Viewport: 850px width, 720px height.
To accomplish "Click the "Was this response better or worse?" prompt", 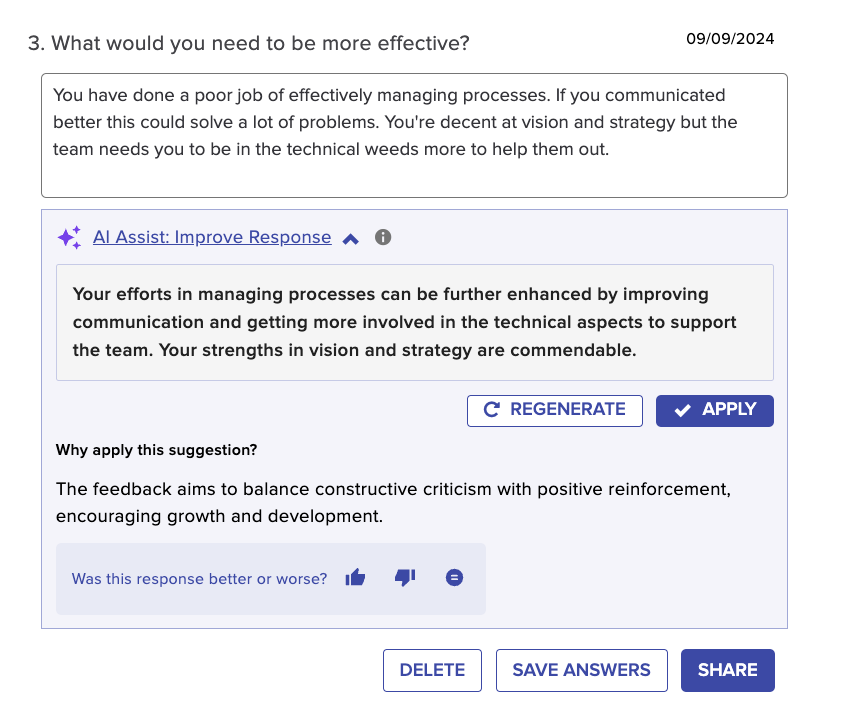I will 199,578.
